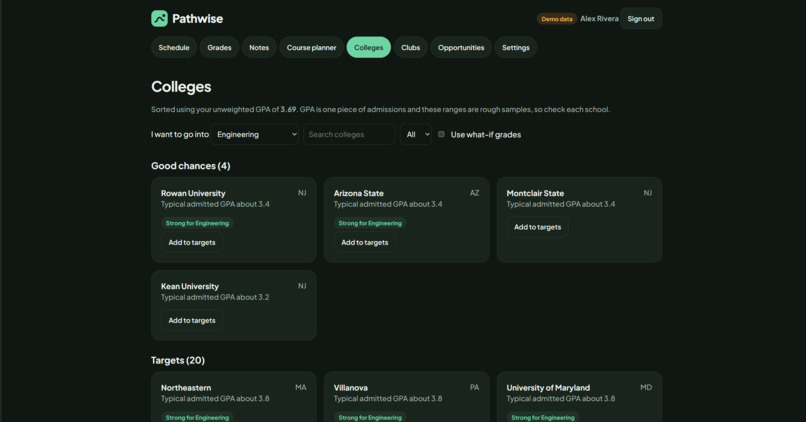
Task: Click the Alex Rivera user name
Action: 599,19
